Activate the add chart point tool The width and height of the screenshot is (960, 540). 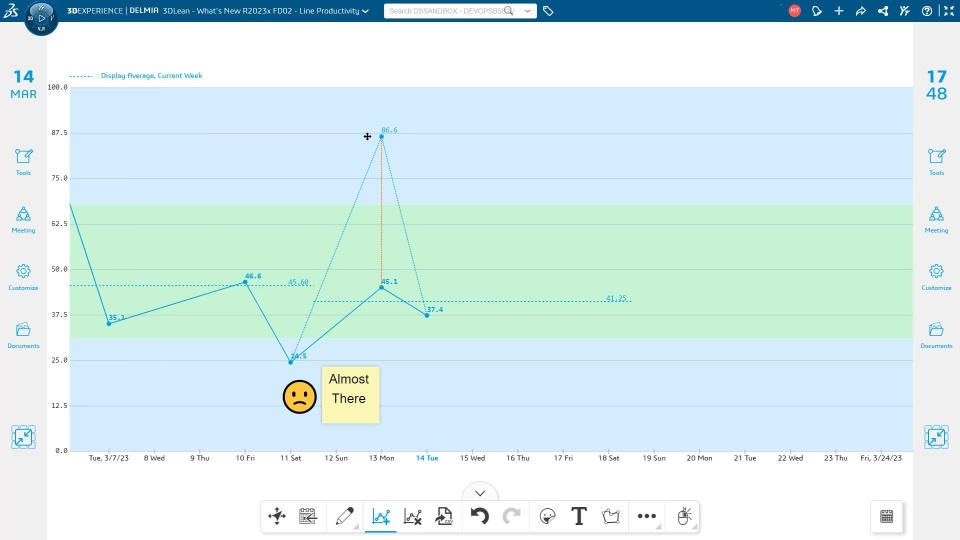380,516
